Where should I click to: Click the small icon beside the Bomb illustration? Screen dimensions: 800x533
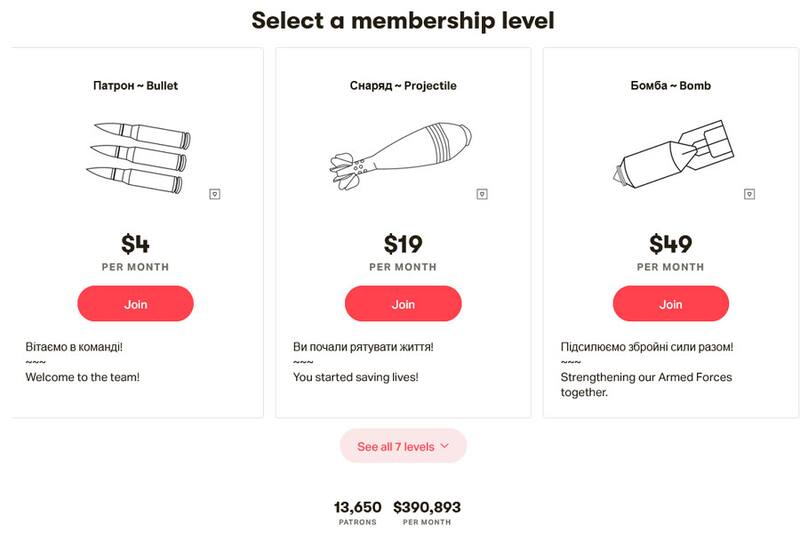pos(750,193)
